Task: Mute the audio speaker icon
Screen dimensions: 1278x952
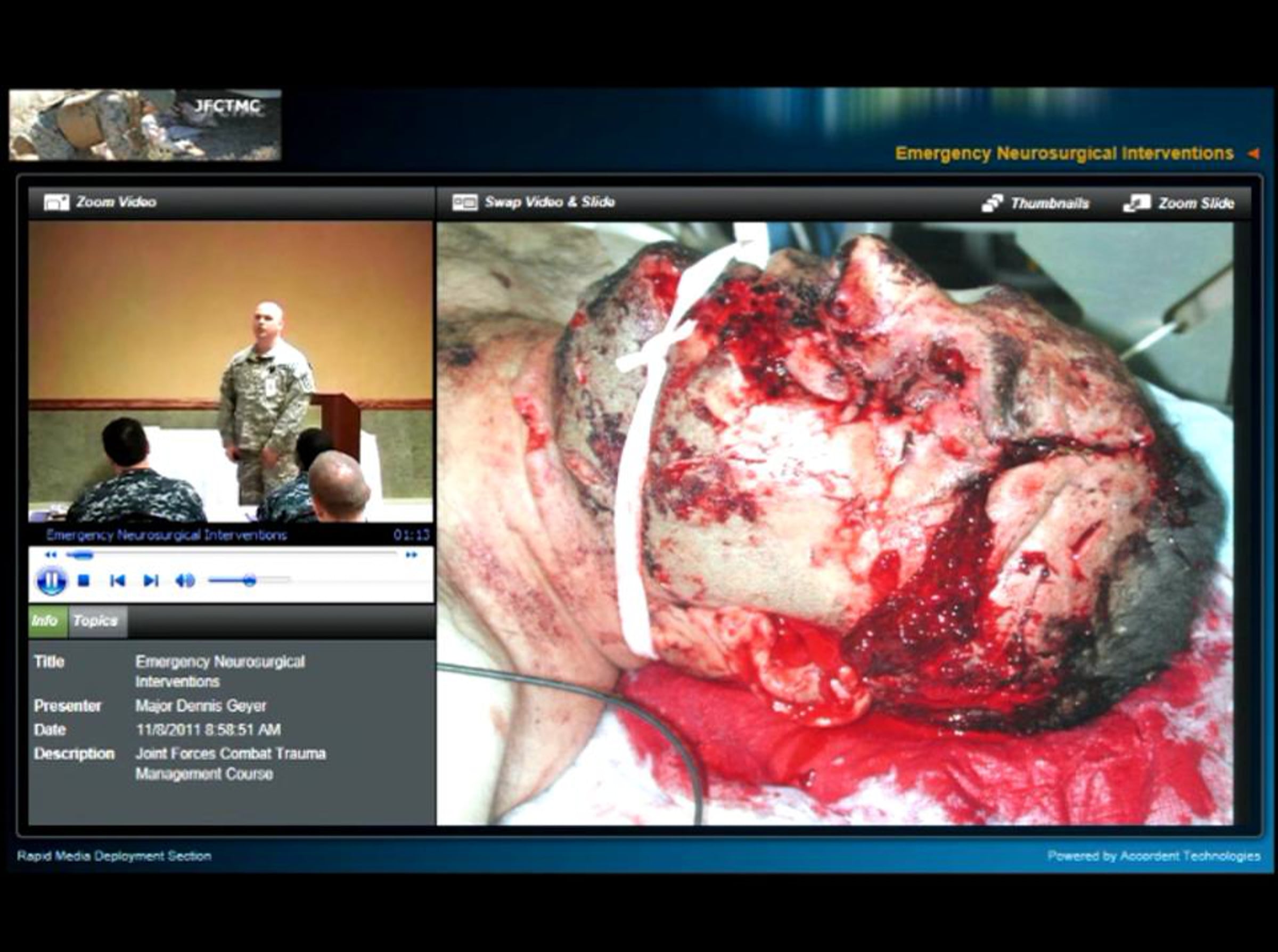Action: (x=185, y=580)
